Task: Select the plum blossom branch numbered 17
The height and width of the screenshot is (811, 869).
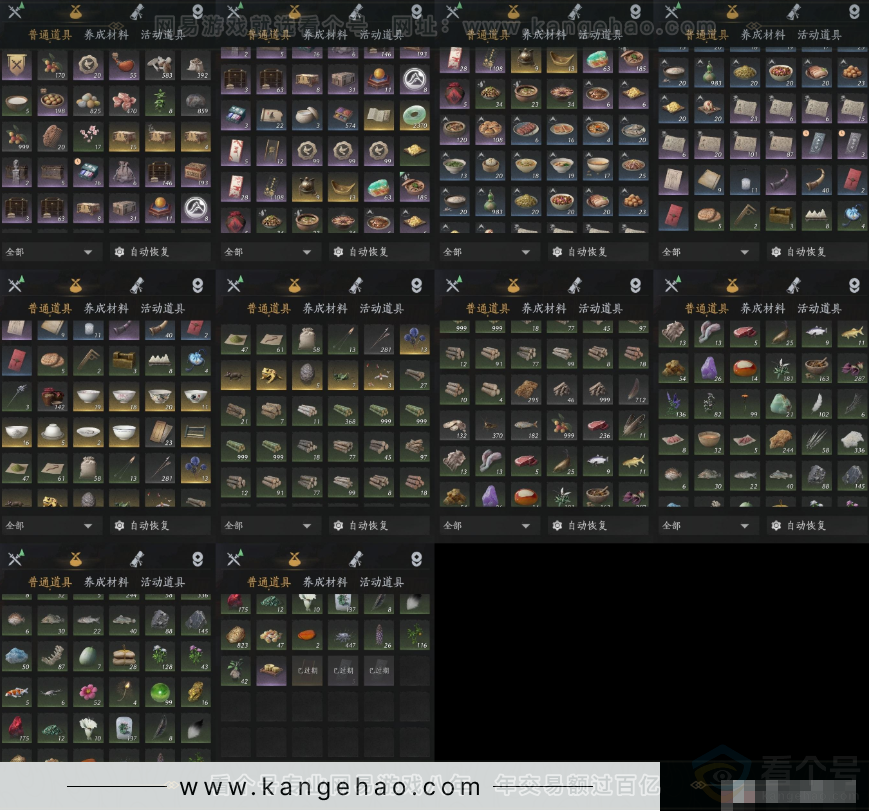Action: tap(89, 137)
